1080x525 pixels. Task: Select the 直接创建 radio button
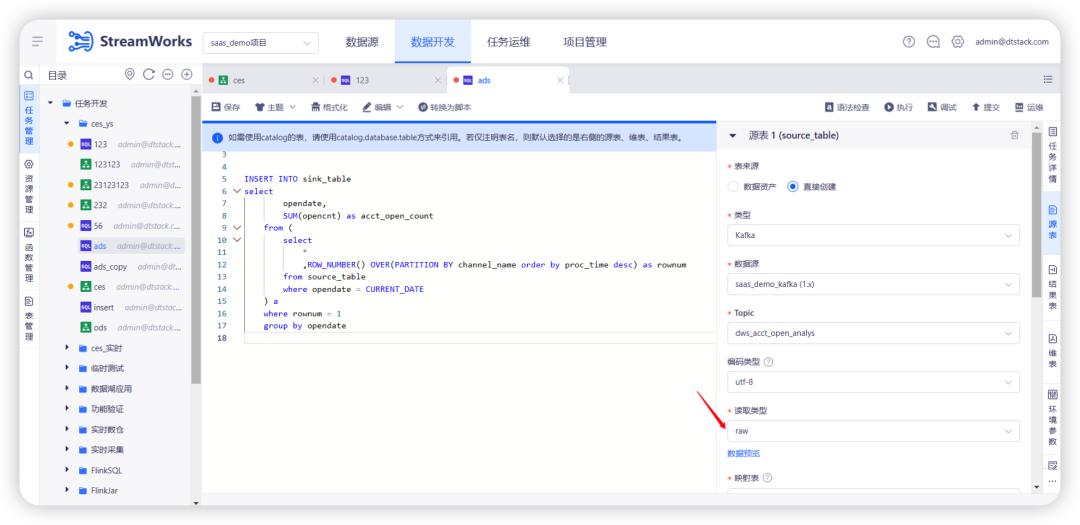click(793, 187)
